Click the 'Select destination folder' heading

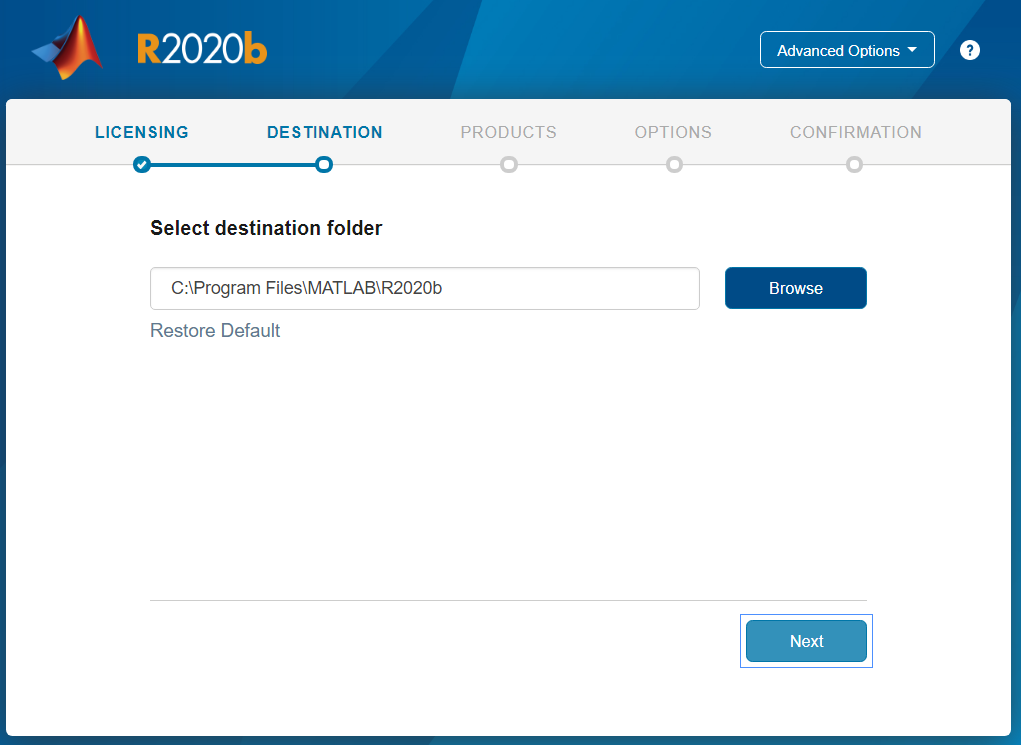point(266,228)
